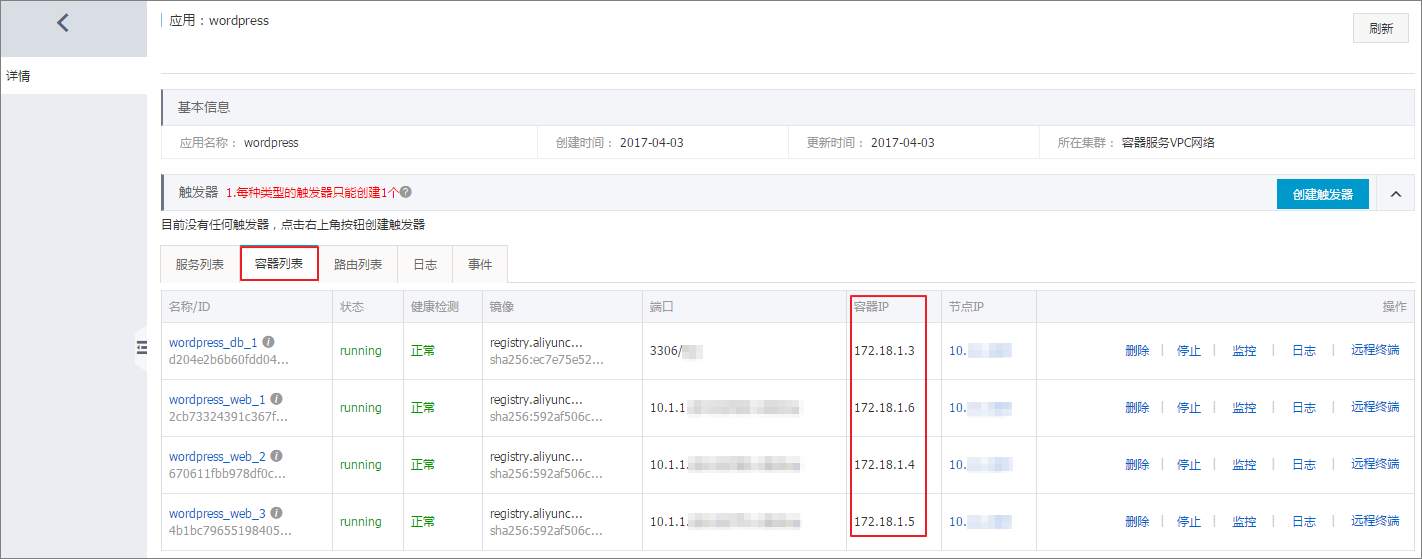Open the wordpress_db_1 container link
This screenshot has height=559, width=1422.
click(213, 342)
